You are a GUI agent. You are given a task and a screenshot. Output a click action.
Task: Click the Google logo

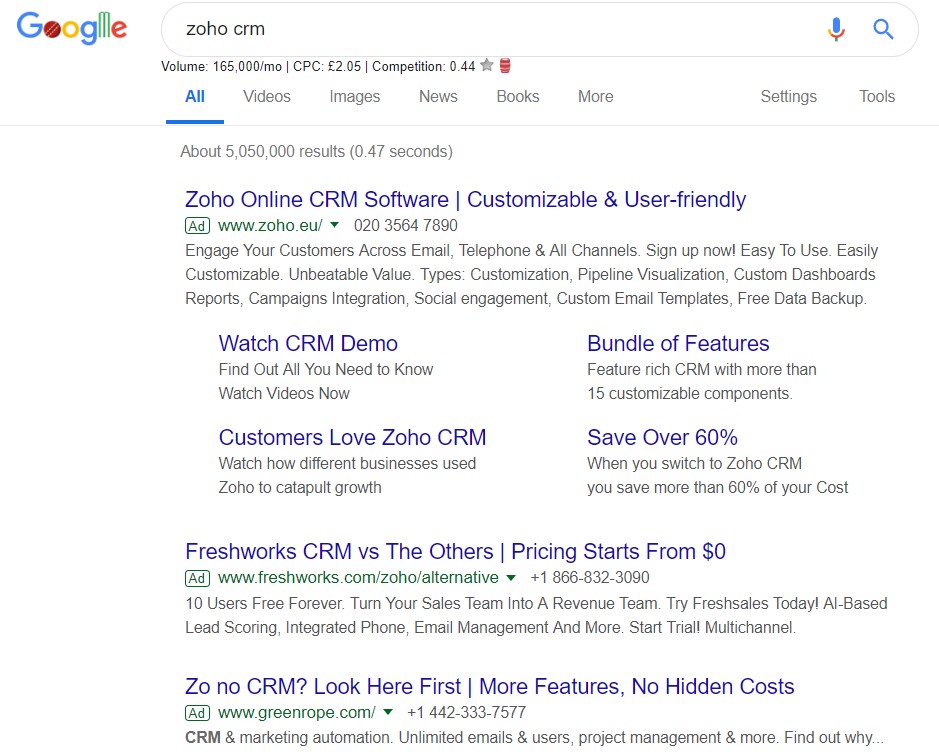(x=72, y=28)
